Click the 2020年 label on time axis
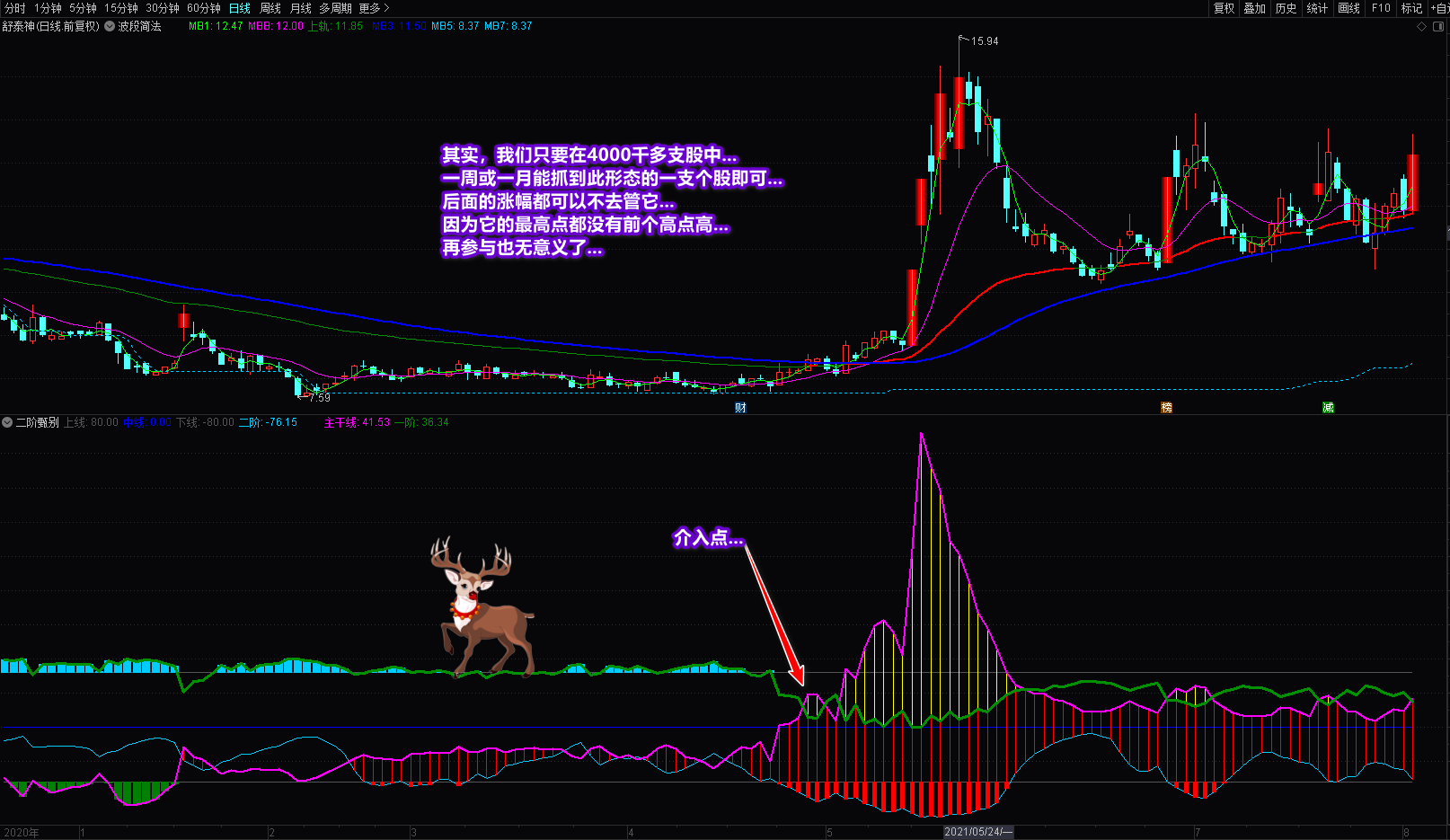Image resolution: width=1450 pixels, height=840 pixels. (x=22, y=833)
